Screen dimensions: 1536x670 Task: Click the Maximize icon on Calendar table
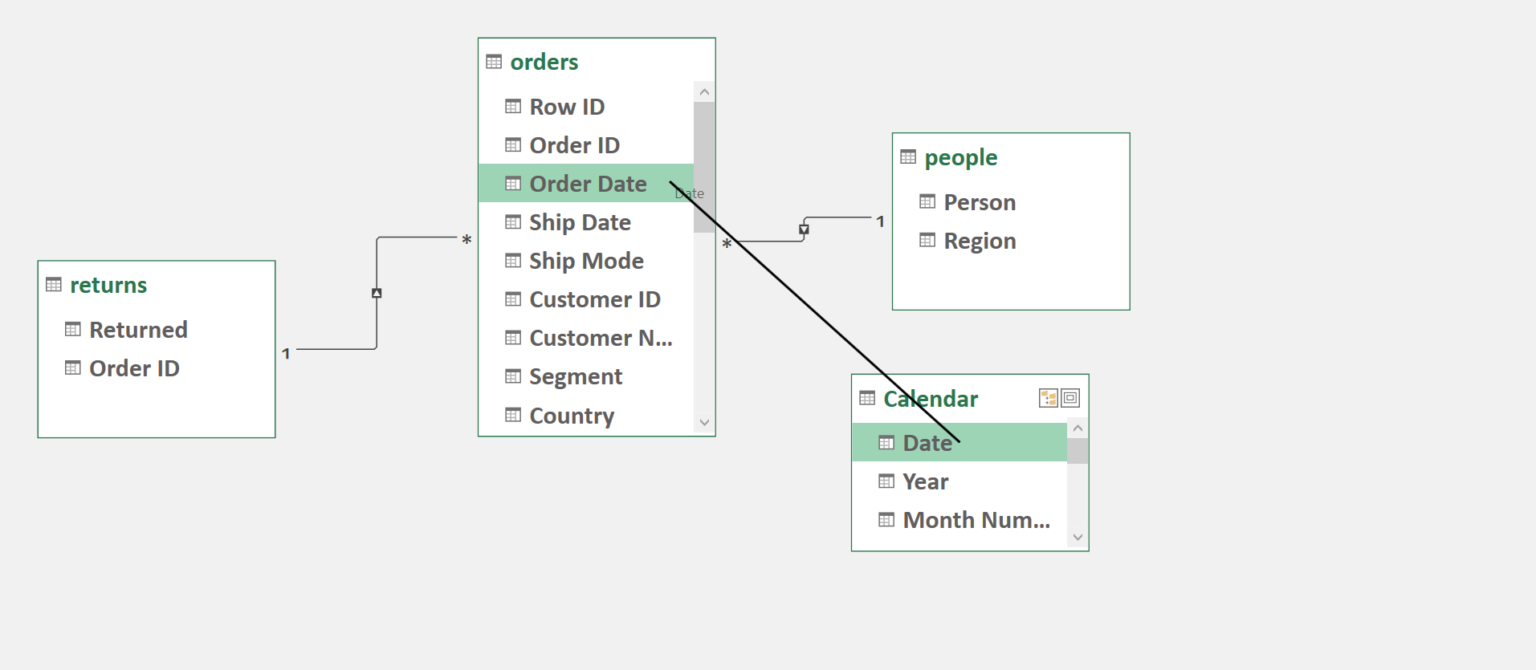point(1070,398)
